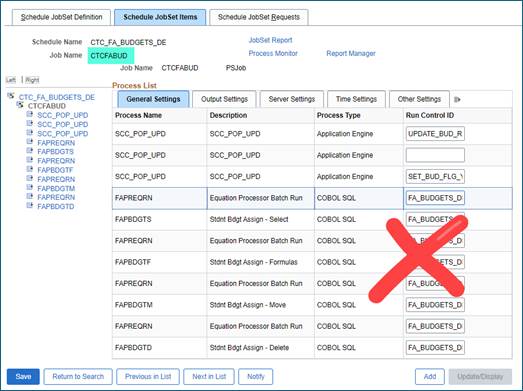Click Run Control ID field containing UPDATE_BUD_R
523x391 pixels.
point(435,134)
